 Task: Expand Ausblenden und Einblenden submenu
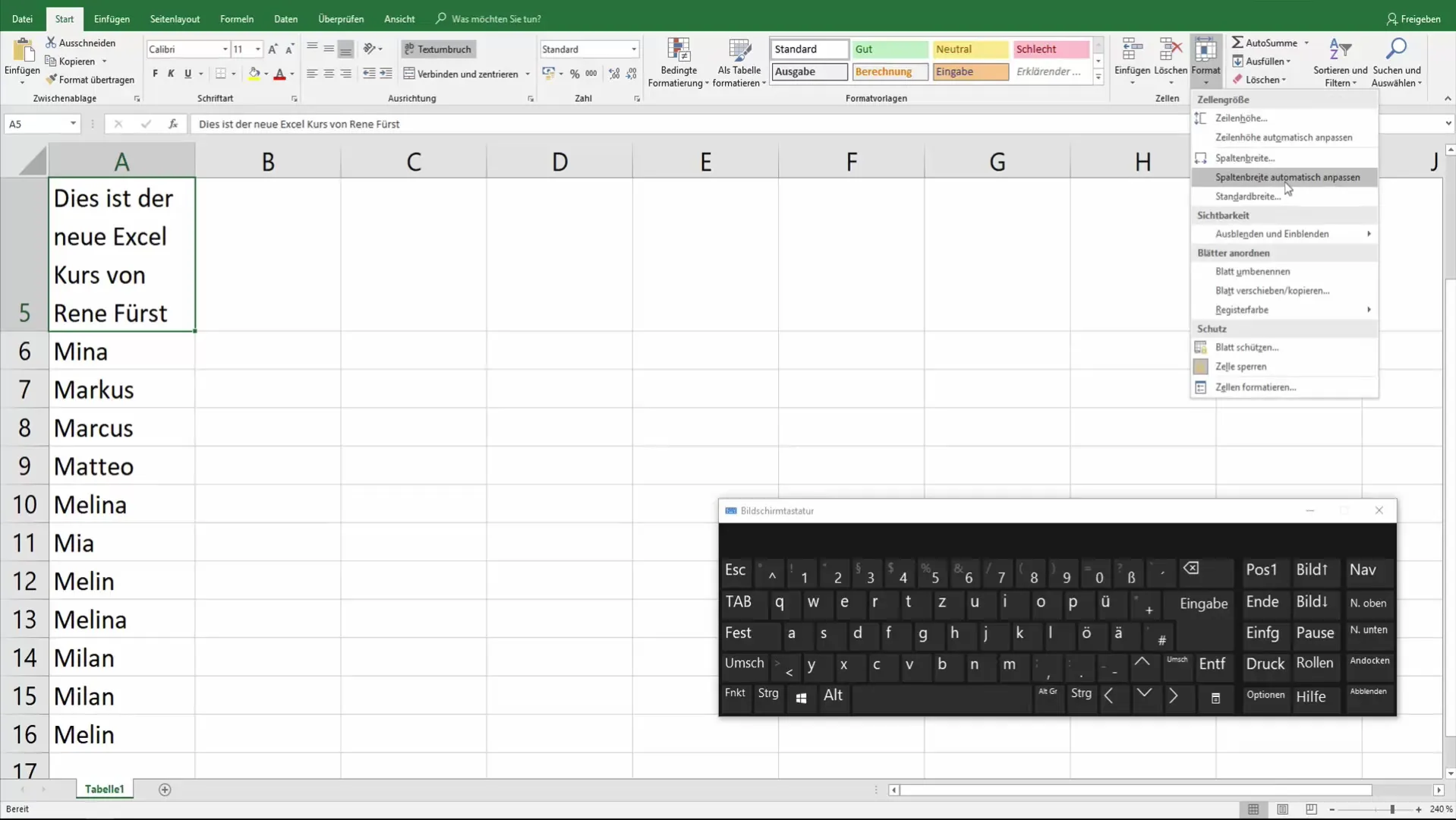(x=1284, y=234)
